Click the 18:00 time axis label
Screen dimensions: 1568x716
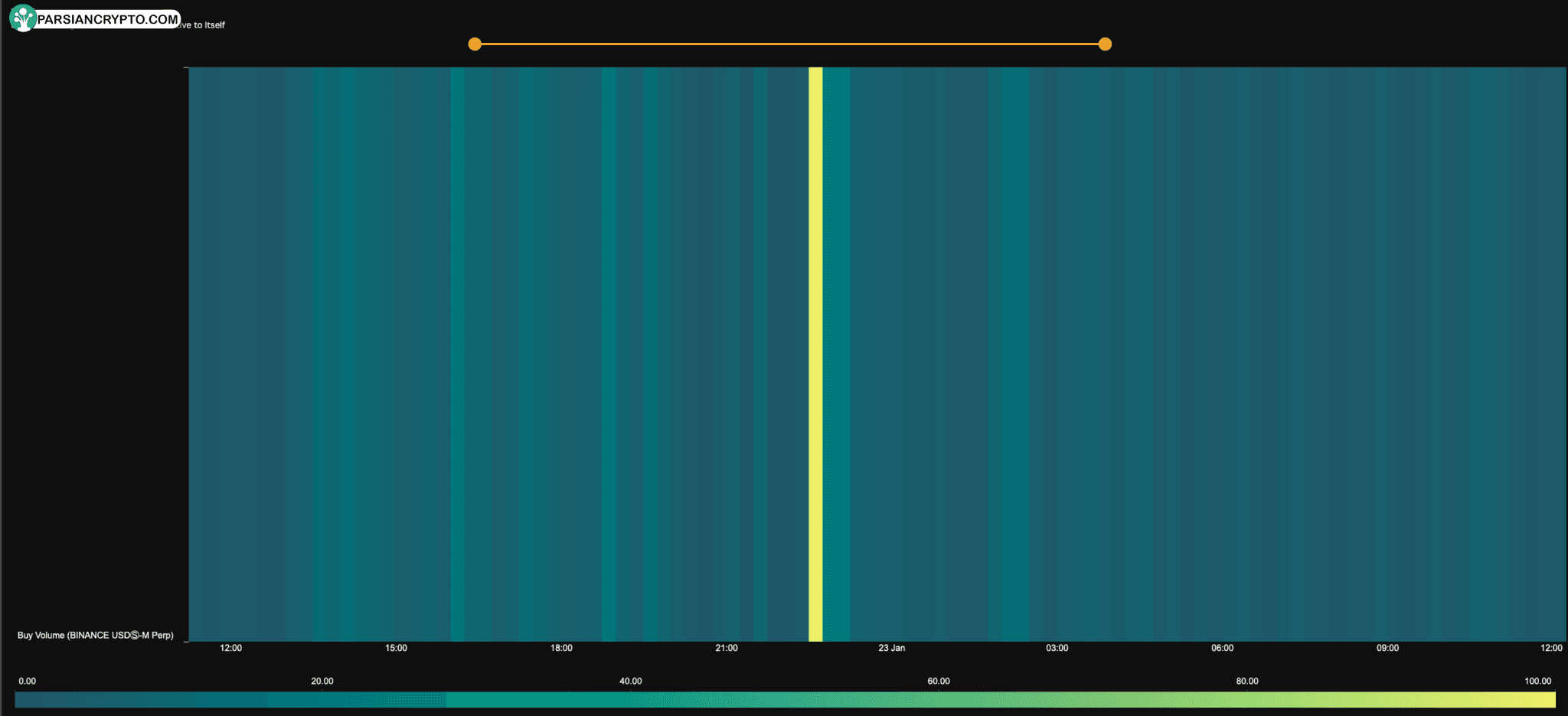[x=561, y=649]
